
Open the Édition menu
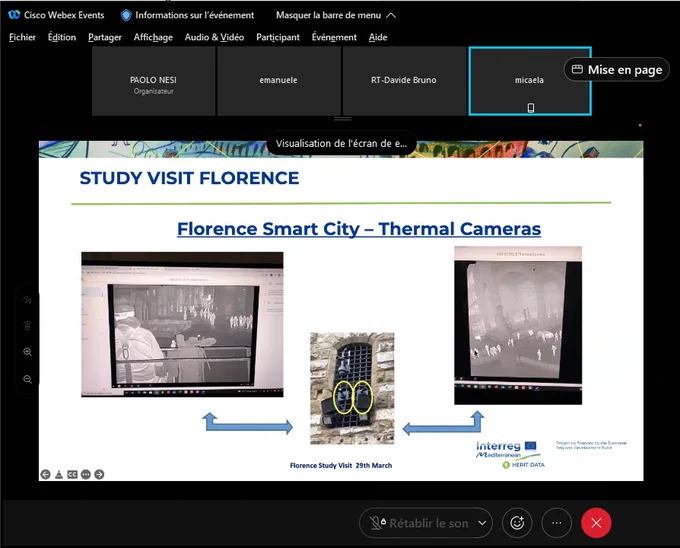point(62,37)
